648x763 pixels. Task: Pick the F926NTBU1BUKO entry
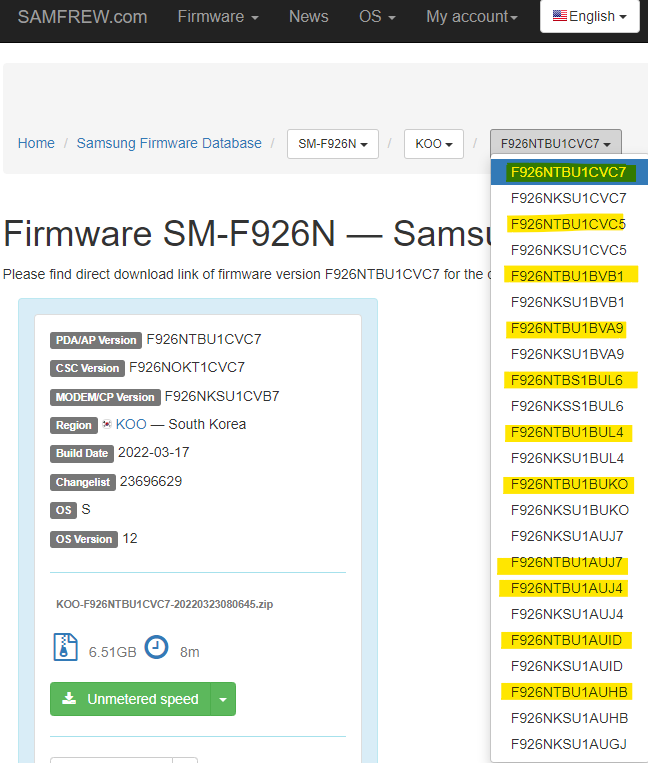(569, 484)
